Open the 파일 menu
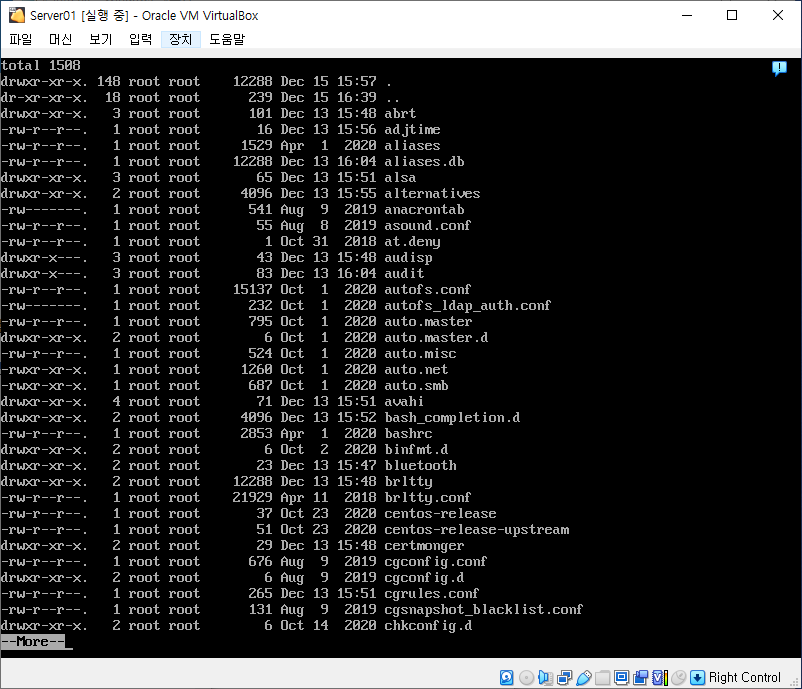Screen dimensions: 802x689 (x=20, y=39)
